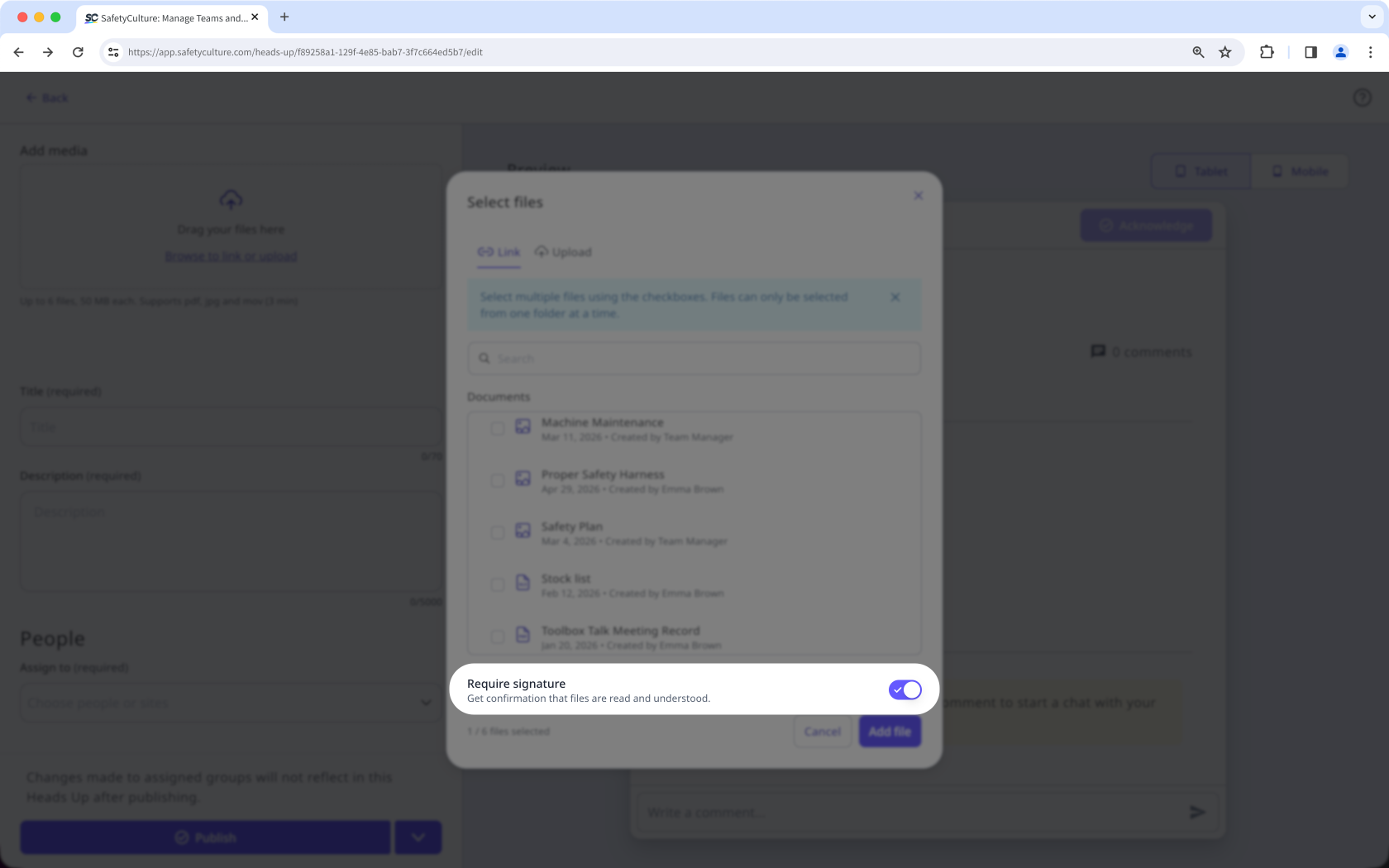Click the Stock list document icon

(x=523, y=583)
